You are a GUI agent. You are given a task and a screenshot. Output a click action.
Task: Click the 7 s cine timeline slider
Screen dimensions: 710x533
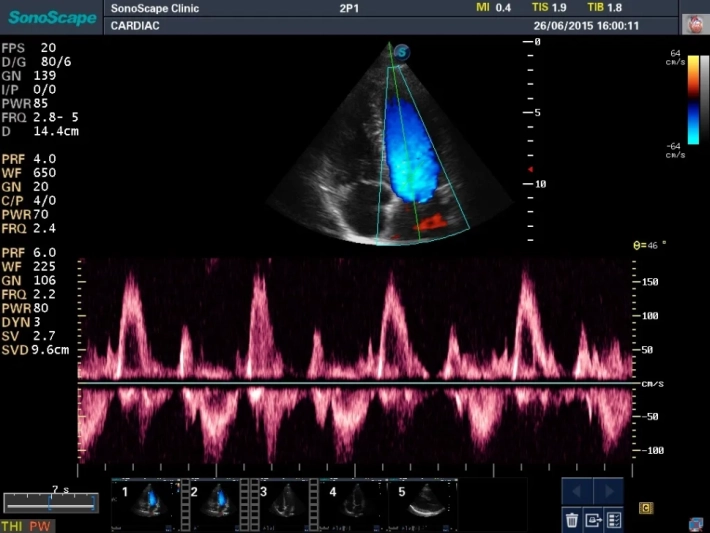pyautogui.click(x=50, y=504)
